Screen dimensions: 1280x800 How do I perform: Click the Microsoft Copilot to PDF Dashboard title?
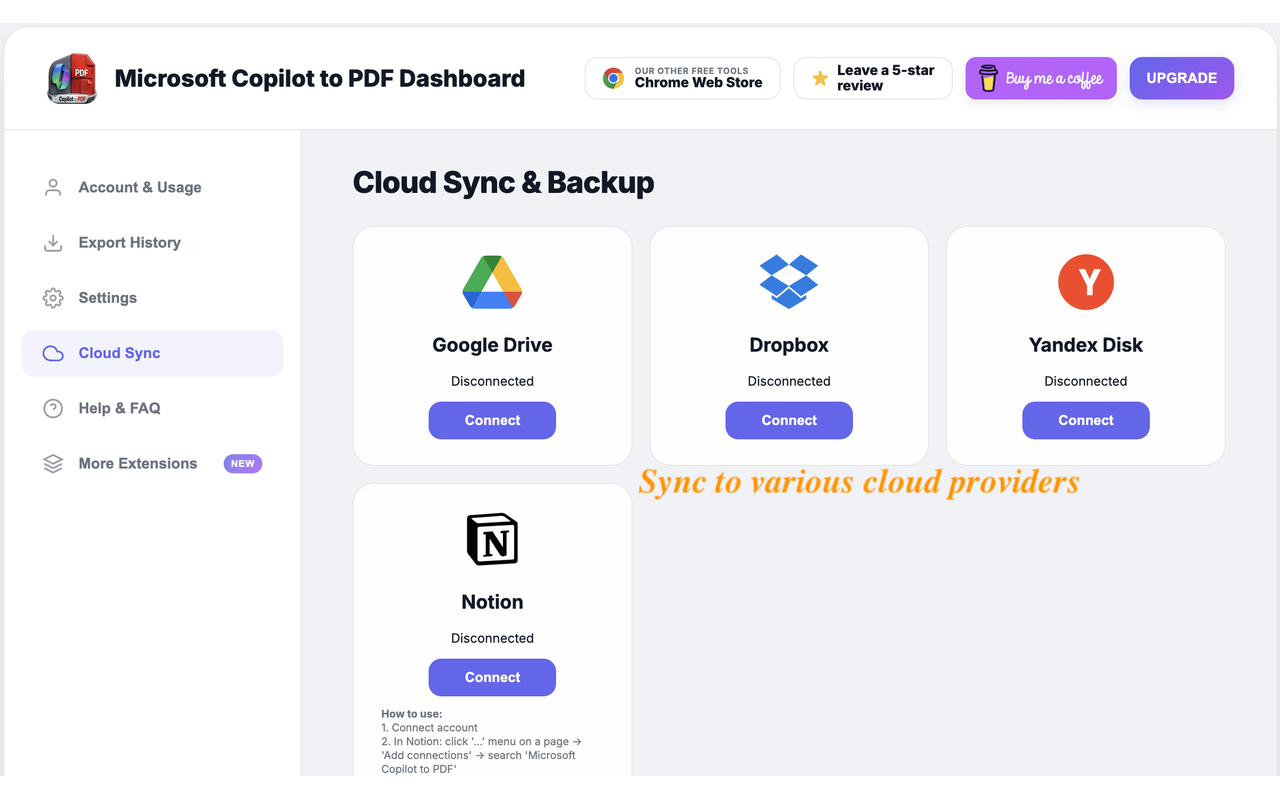point(320,78)
